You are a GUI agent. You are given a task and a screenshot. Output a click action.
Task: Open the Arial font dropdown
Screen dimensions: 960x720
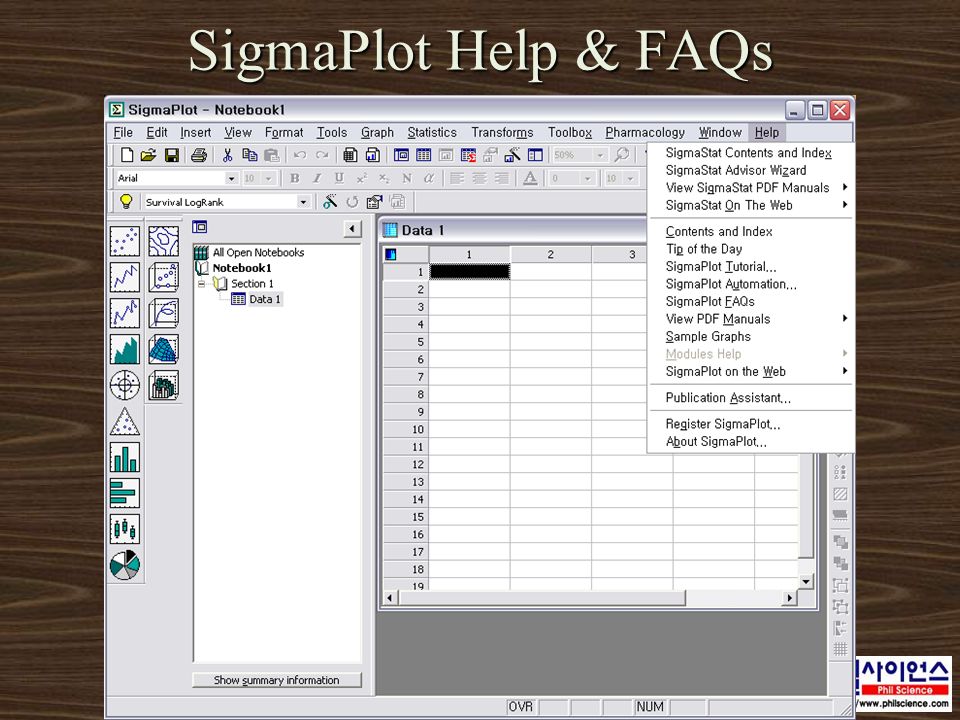[x=231, y=178]
